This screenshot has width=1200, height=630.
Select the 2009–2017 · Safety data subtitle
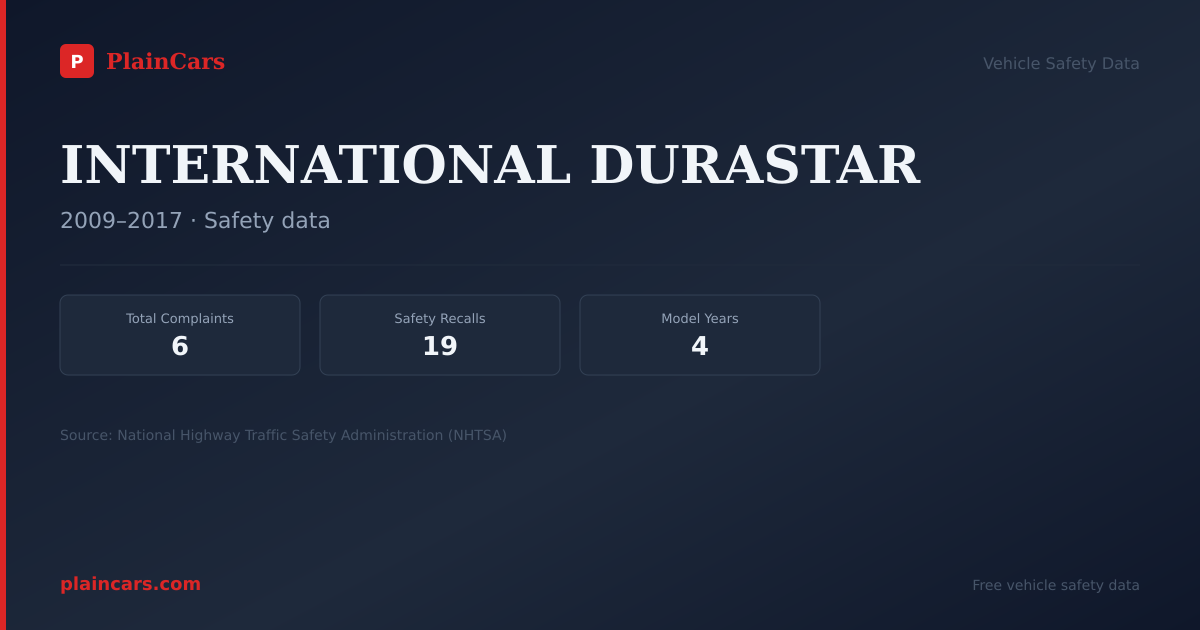195,220
